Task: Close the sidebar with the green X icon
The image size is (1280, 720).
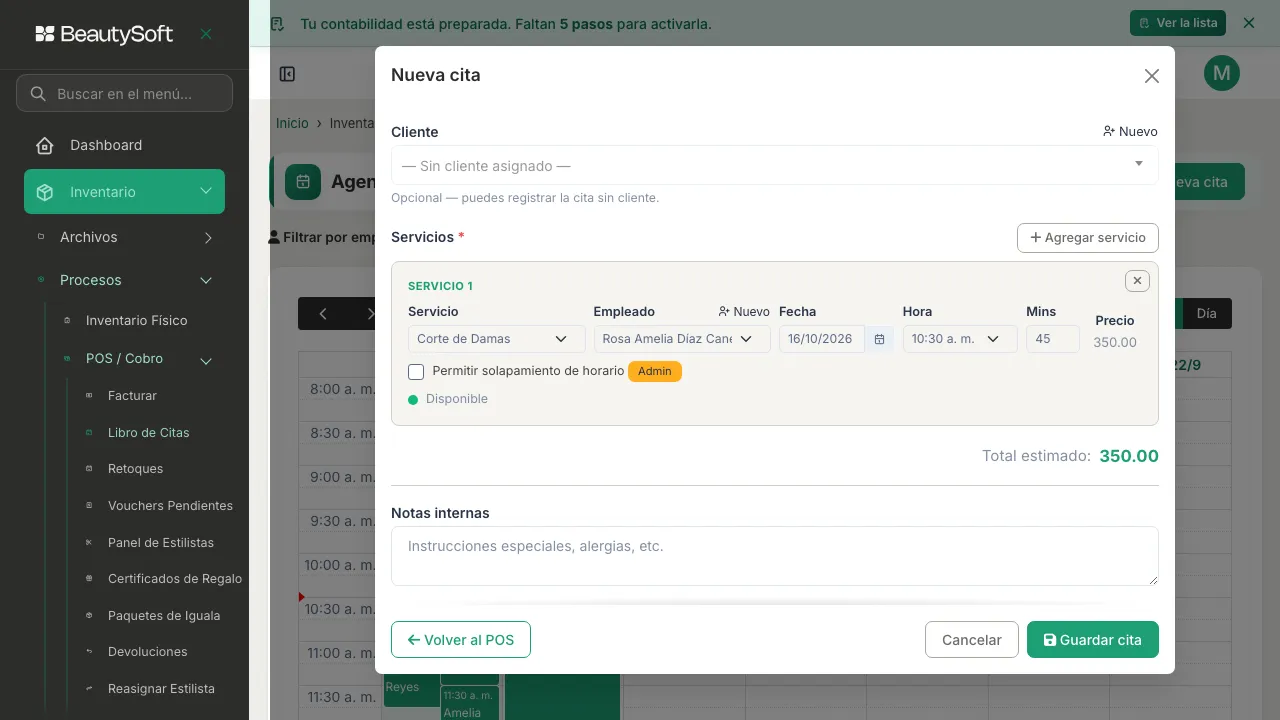Action: (206, 34)
